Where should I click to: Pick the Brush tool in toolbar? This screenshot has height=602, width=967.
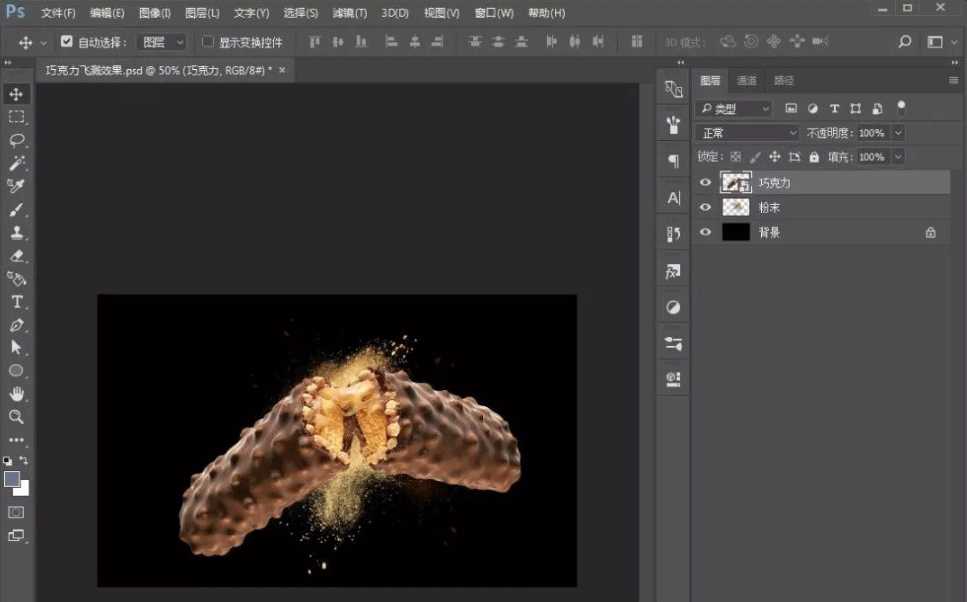coord(17,210)
